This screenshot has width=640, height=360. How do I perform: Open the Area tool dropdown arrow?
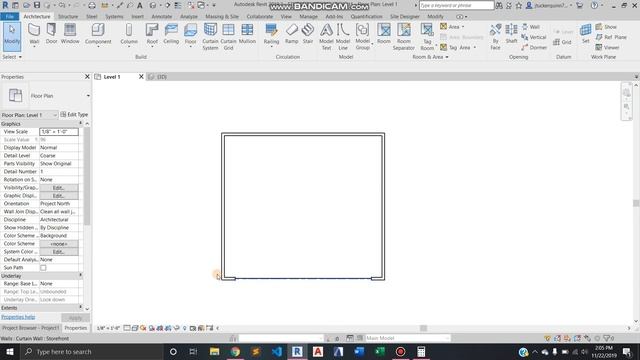[x=463, y=27]
